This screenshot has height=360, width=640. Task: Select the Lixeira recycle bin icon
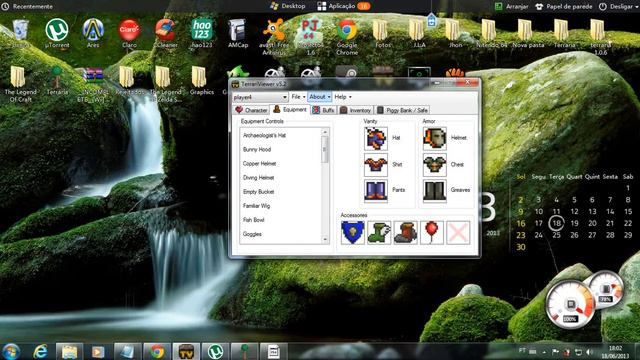tap(20, 33)
